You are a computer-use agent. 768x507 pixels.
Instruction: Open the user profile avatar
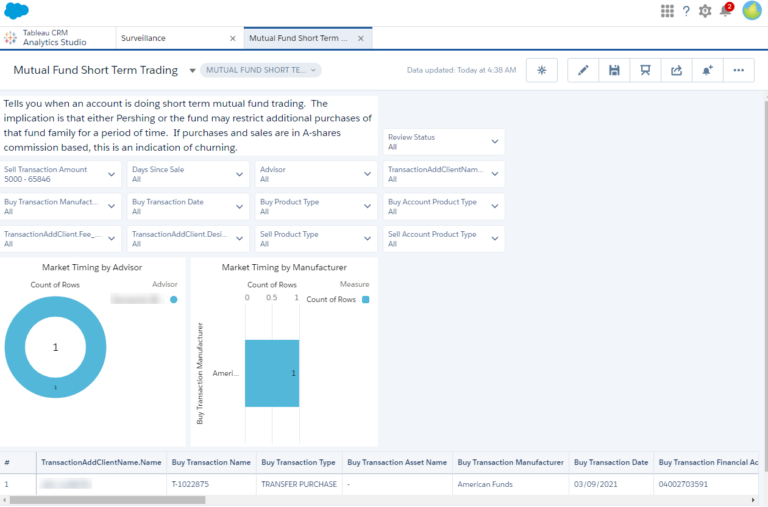point(752,11)
